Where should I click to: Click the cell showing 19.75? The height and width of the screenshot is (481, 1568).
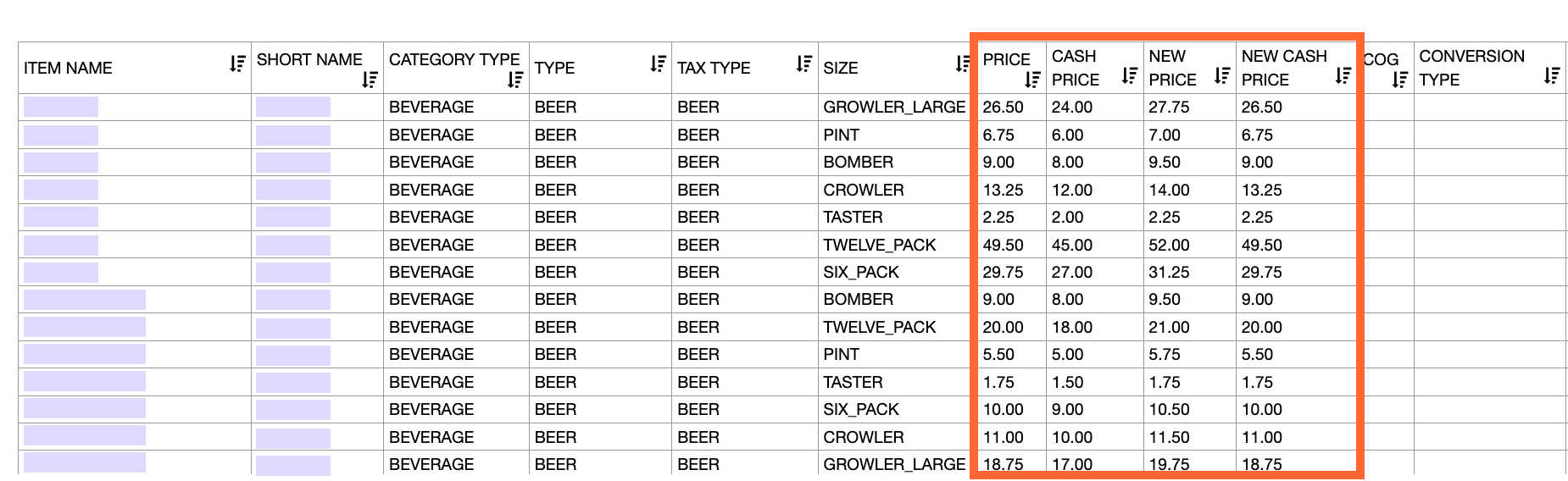(1169, 464)
